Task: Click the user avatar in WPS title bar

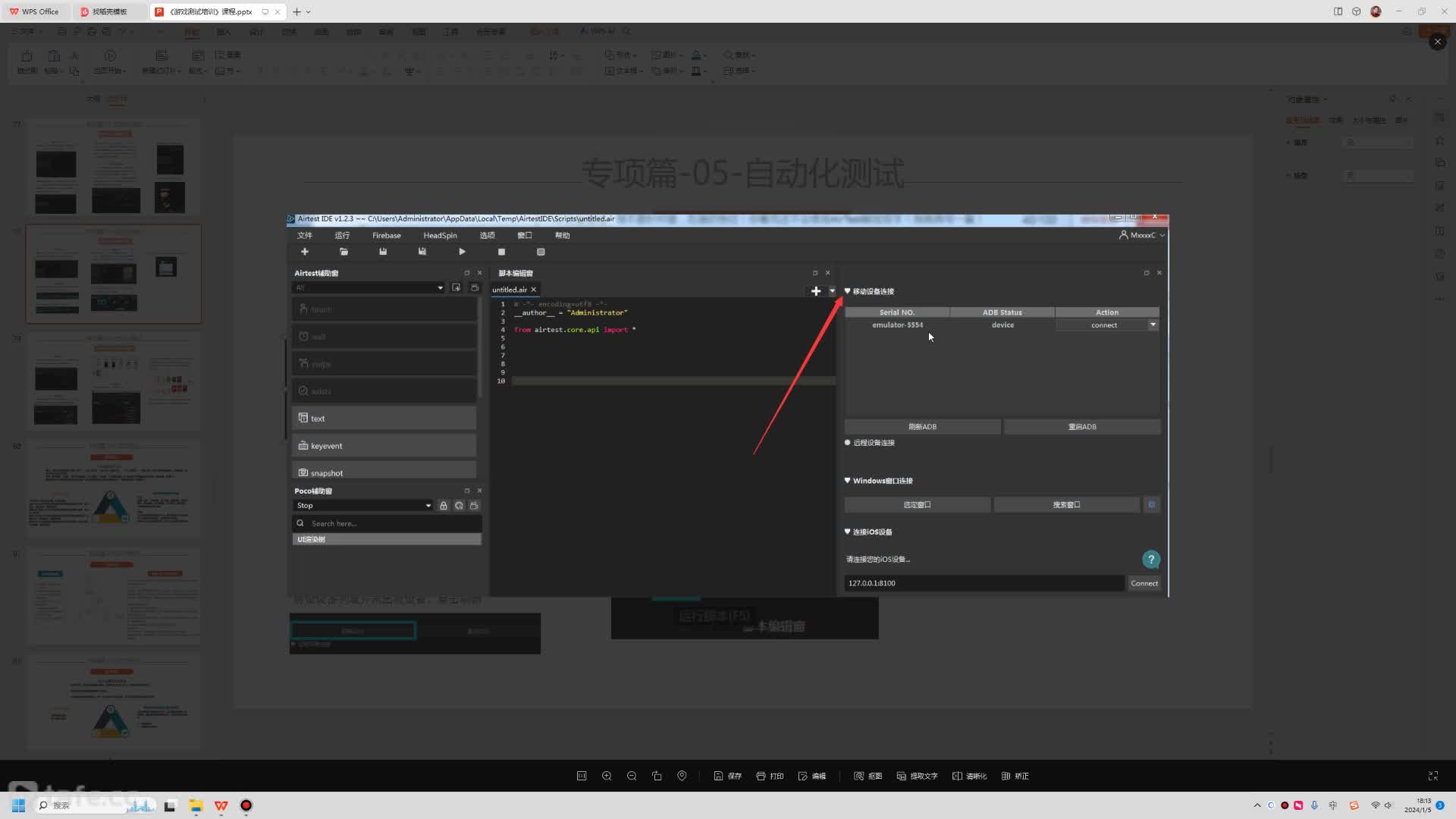Action: 1376,11
